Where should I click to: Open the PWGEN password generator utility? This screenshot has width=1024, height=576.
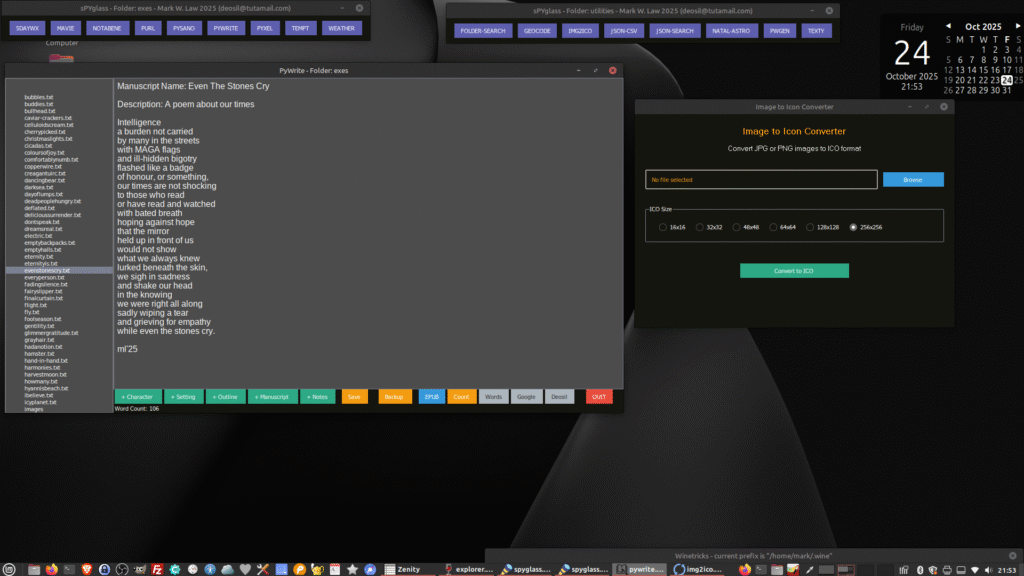pyautogui.click(x=780, y=30)
